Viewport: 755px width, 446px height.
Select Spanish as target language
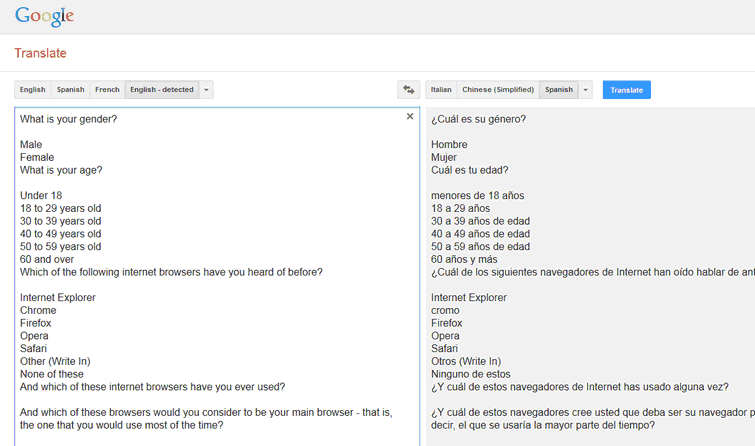tap(559, 90)
